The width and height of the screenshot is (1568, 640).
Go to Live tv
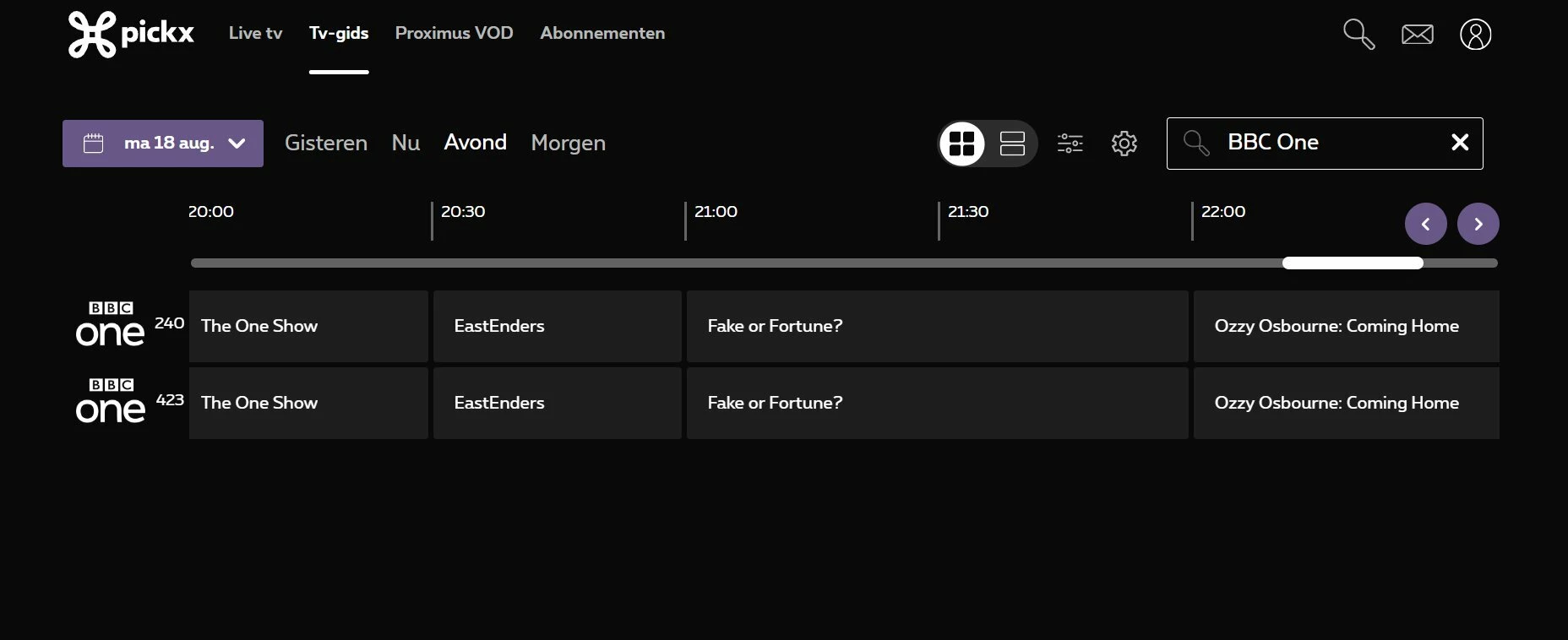(x=255, y=33)
